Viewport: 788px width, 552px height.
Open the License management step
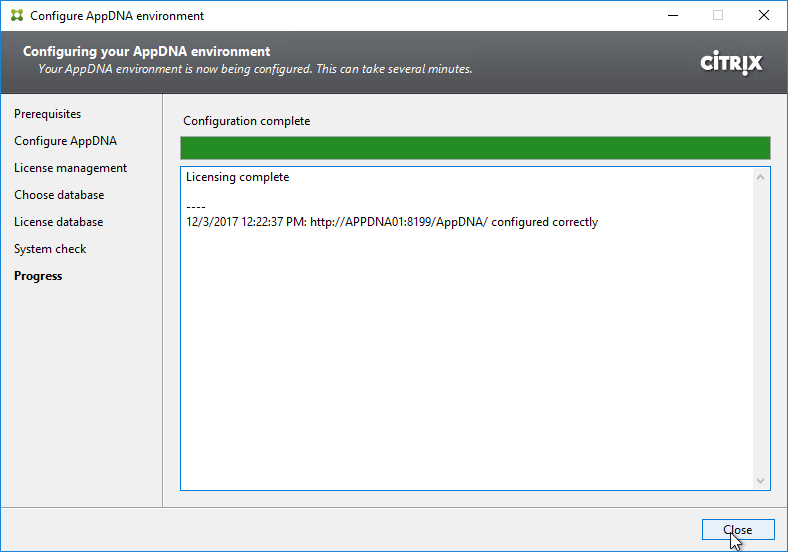click(70, 168)
